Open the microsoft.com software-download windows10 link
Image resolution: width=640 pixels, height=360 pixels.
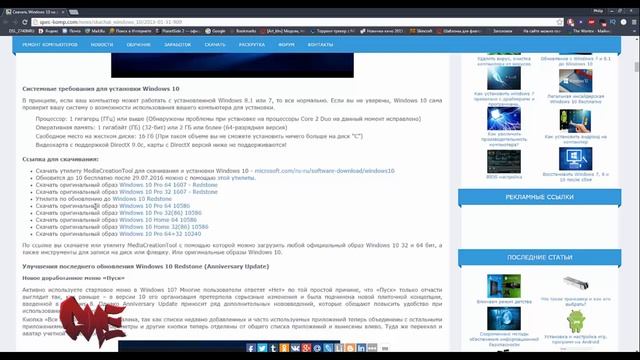pos(324,171)
